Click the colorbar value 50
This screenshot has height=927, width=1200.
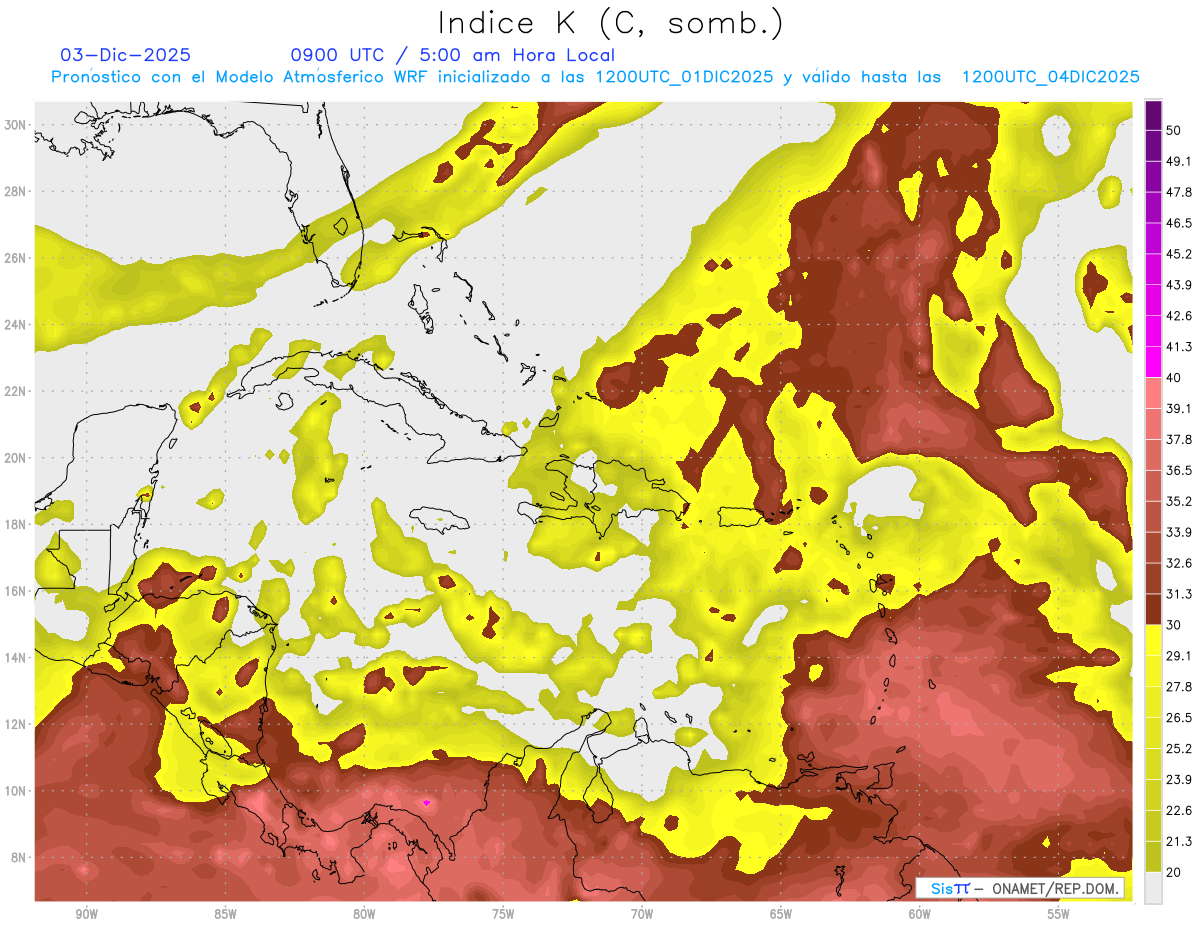(x=1175, y=131)
